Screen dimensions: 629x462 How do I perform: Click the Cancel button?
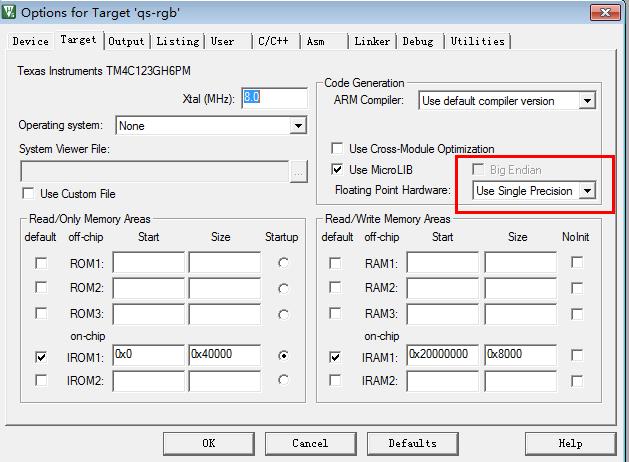click(310, 444)
